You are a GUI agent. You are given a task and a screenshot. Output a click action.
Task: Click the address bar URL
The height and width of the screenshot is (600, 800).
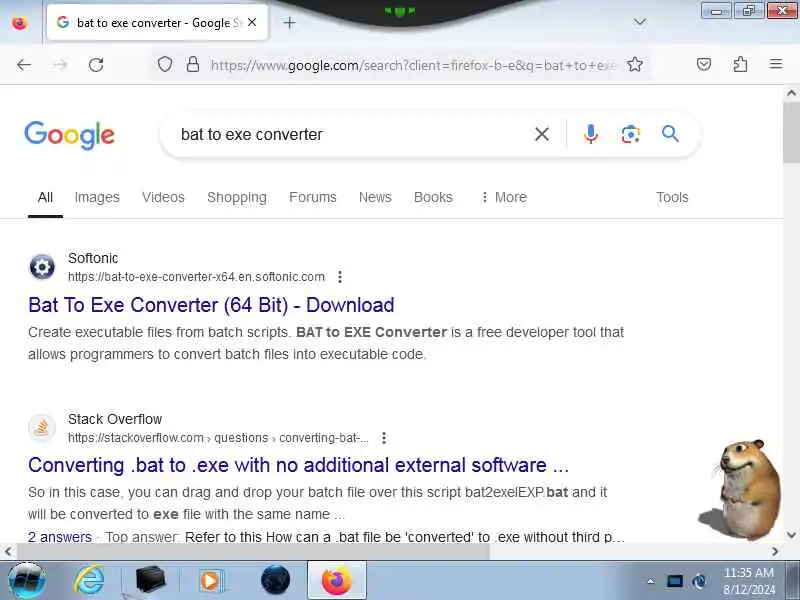tap(413, 65)
